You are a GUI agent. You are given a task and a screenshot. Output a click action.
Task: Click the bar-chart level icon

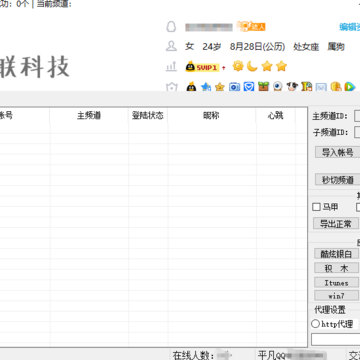point(171,67)
